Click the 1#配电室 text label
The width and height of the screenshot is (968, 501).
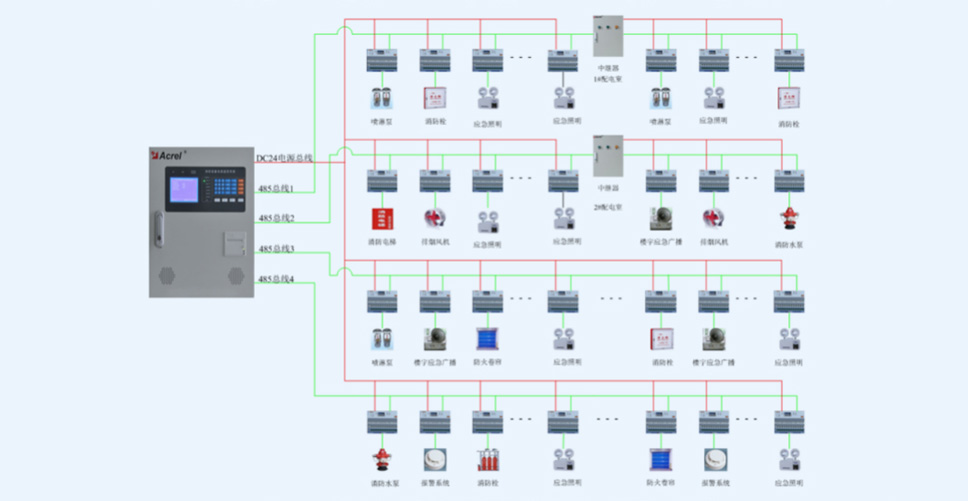pyautogui.click(x=608, y=80)
